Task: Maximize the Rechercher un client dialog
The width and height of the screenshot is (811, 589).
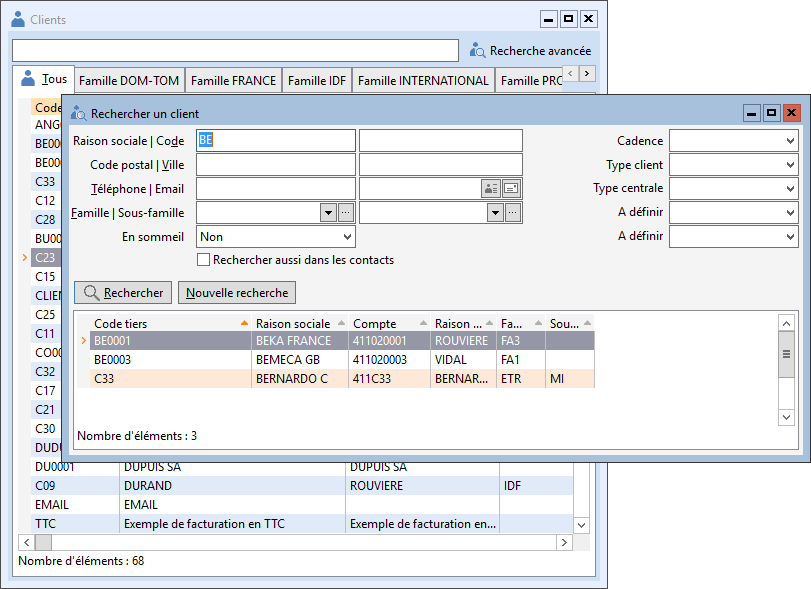Action: pos(771,113)
